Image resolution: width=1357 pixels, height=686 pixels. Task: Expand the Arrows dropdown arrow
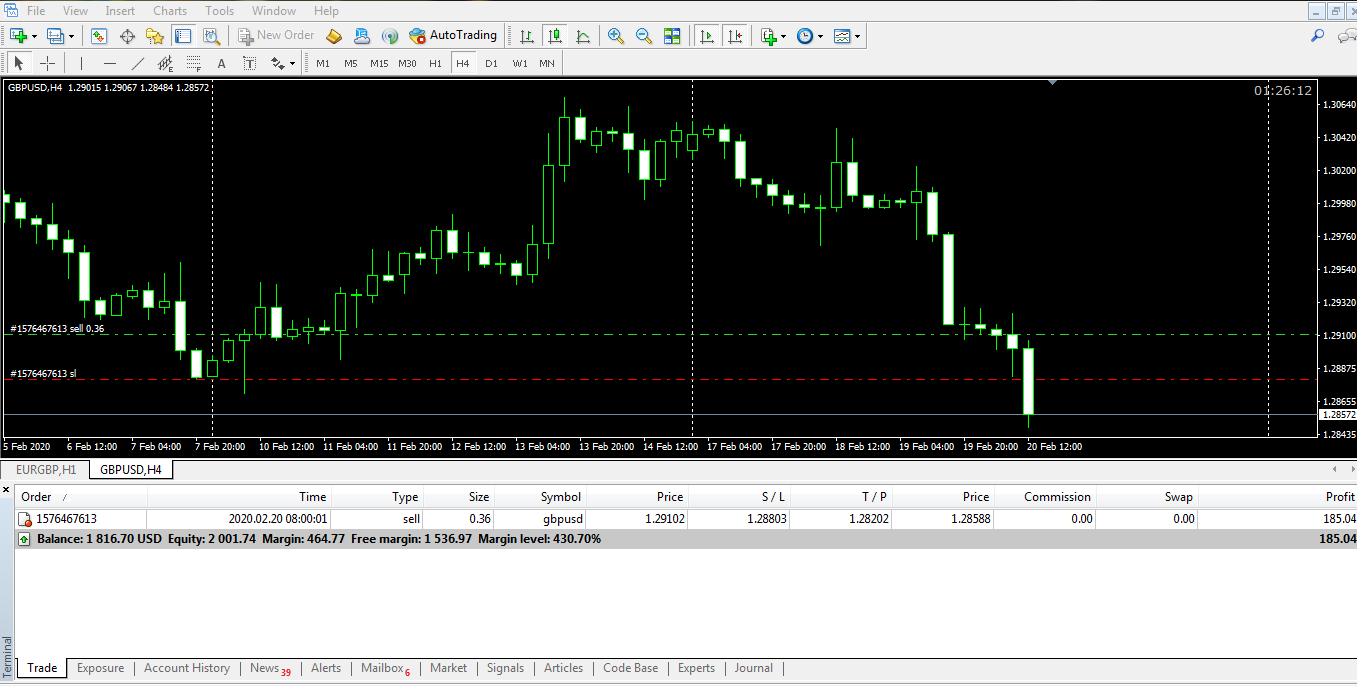[292, 63]
